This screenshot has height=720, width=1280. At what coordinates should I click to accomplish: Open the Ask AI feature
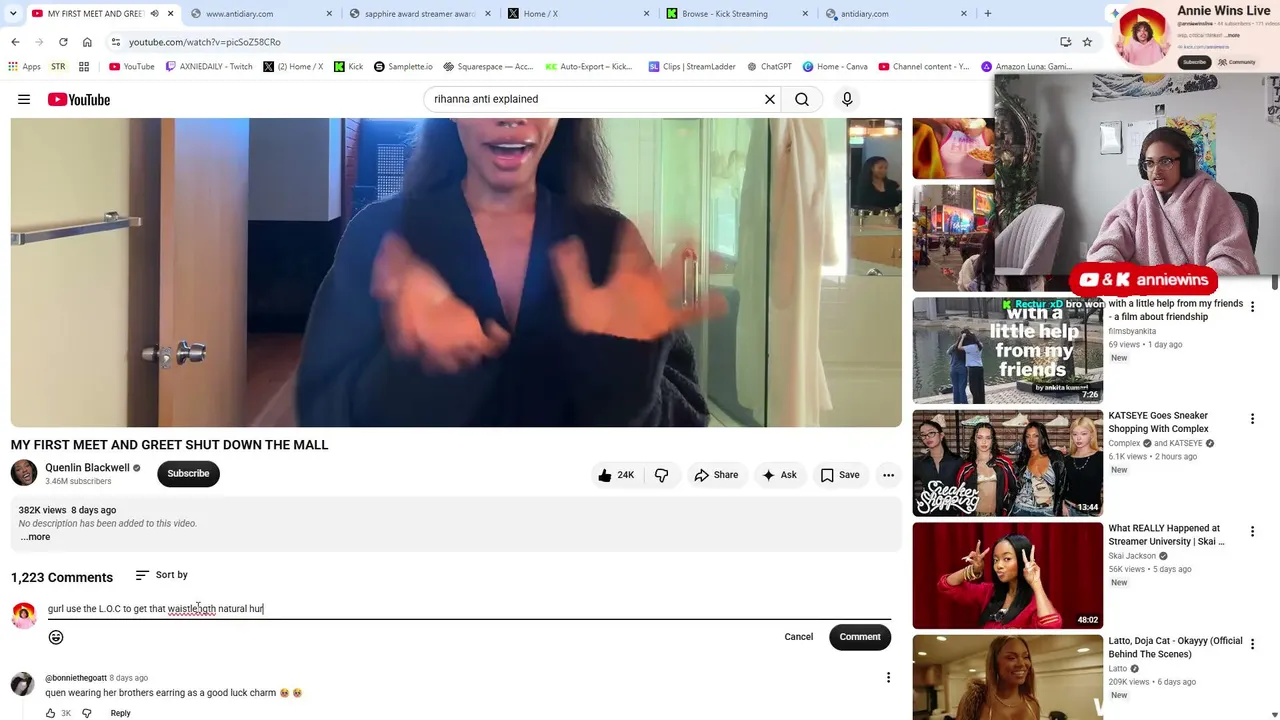click(779, 475)
